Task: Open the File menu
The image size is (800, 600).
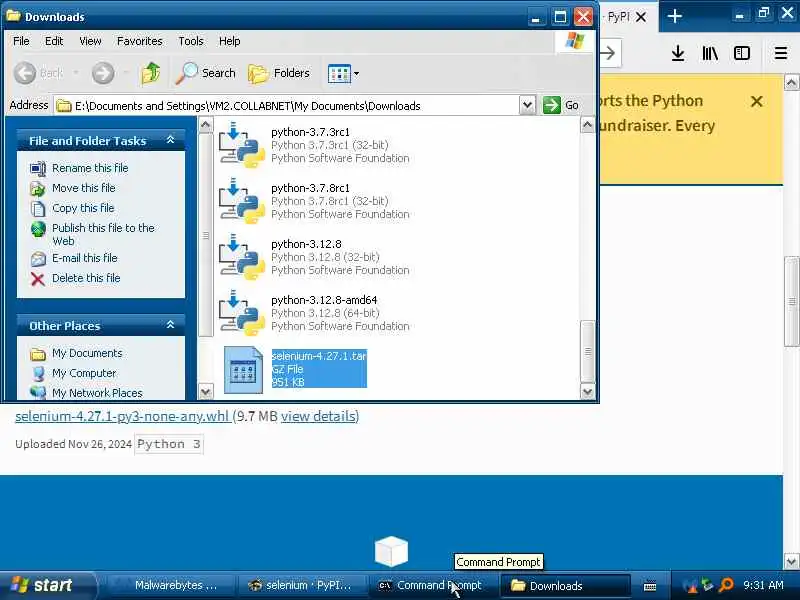Action: click(x=21, y=41)
